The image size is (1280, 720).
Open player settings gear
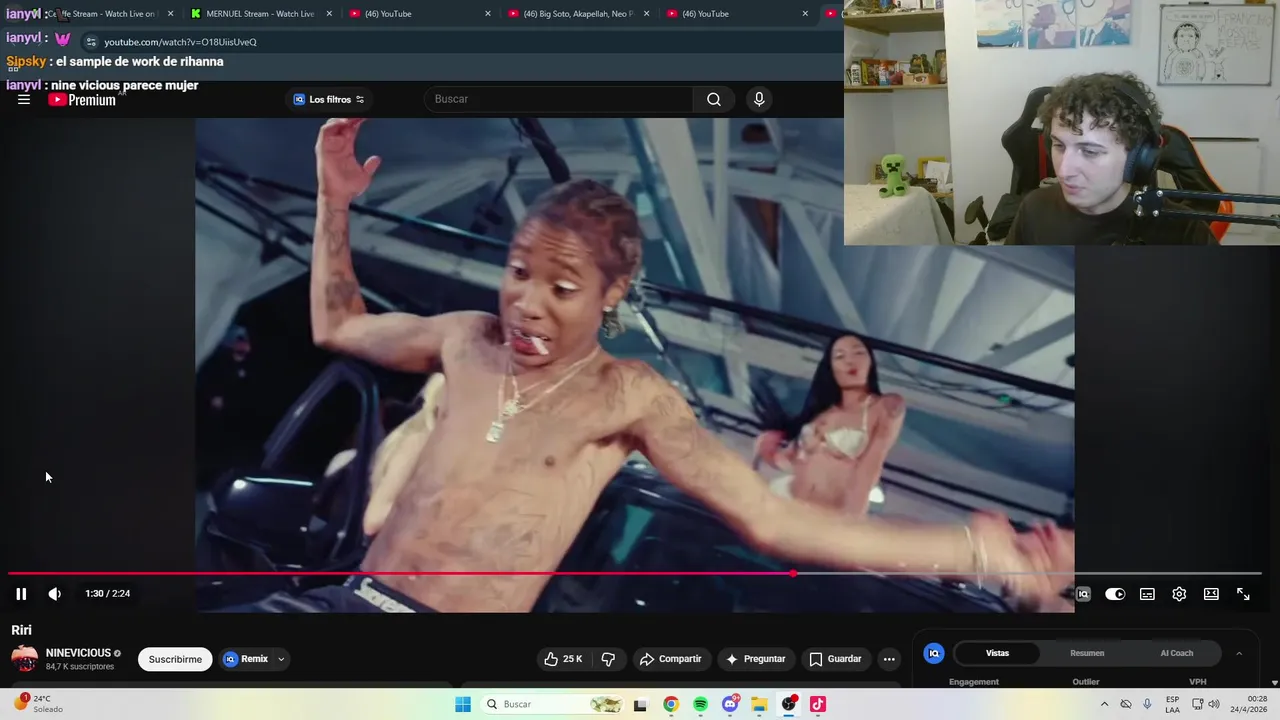1179,594
